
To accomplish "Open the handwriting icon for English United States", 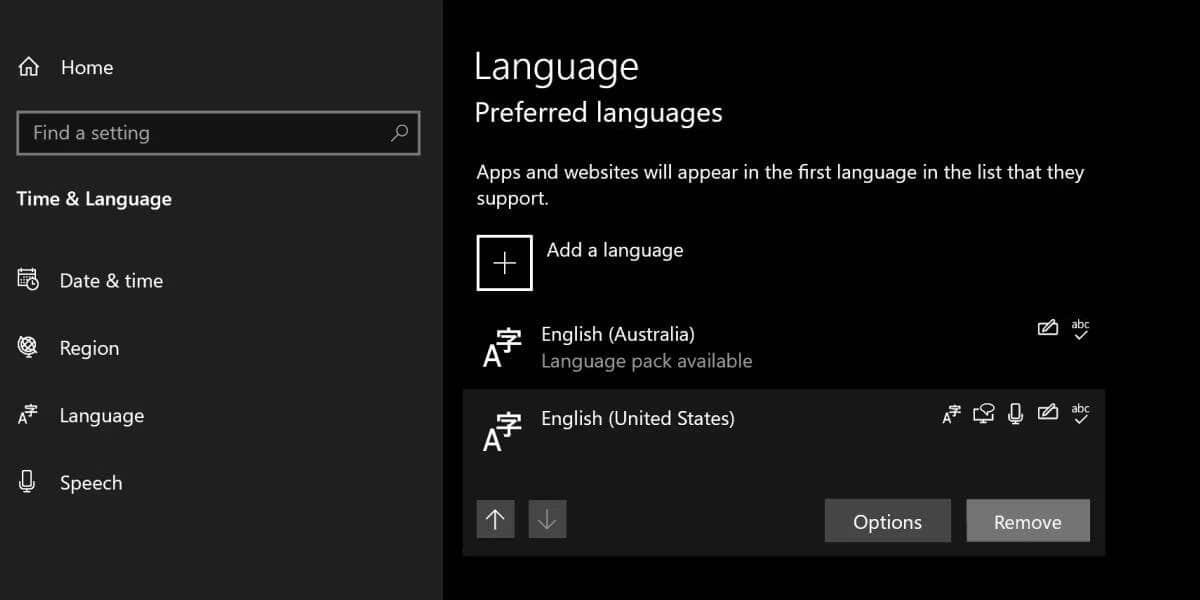I will tap(1047, 412).
